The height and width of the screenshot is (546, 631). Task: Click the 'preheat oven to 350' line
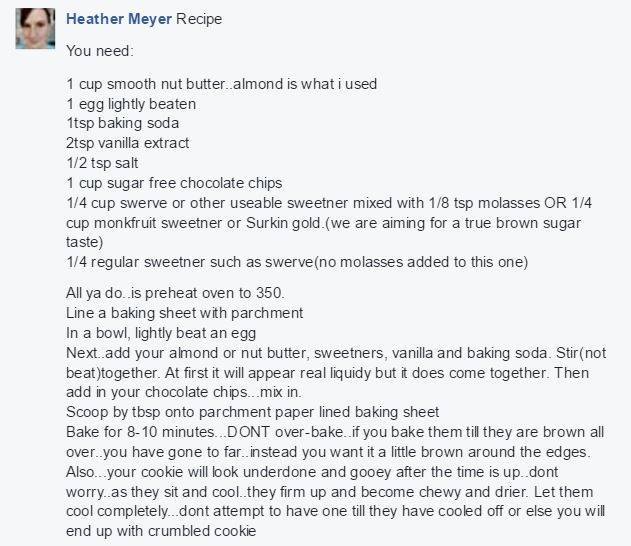(175, 293)
